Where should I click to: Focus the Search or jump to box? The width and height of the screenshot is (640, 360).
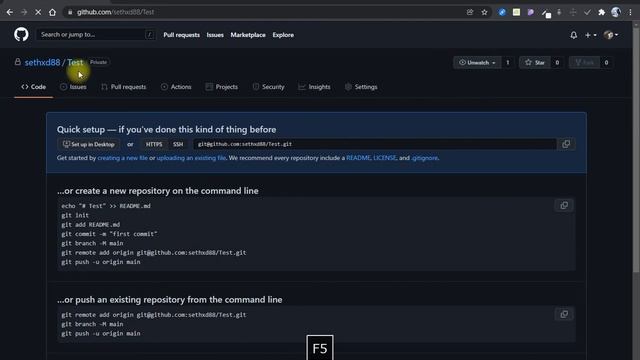96,35
